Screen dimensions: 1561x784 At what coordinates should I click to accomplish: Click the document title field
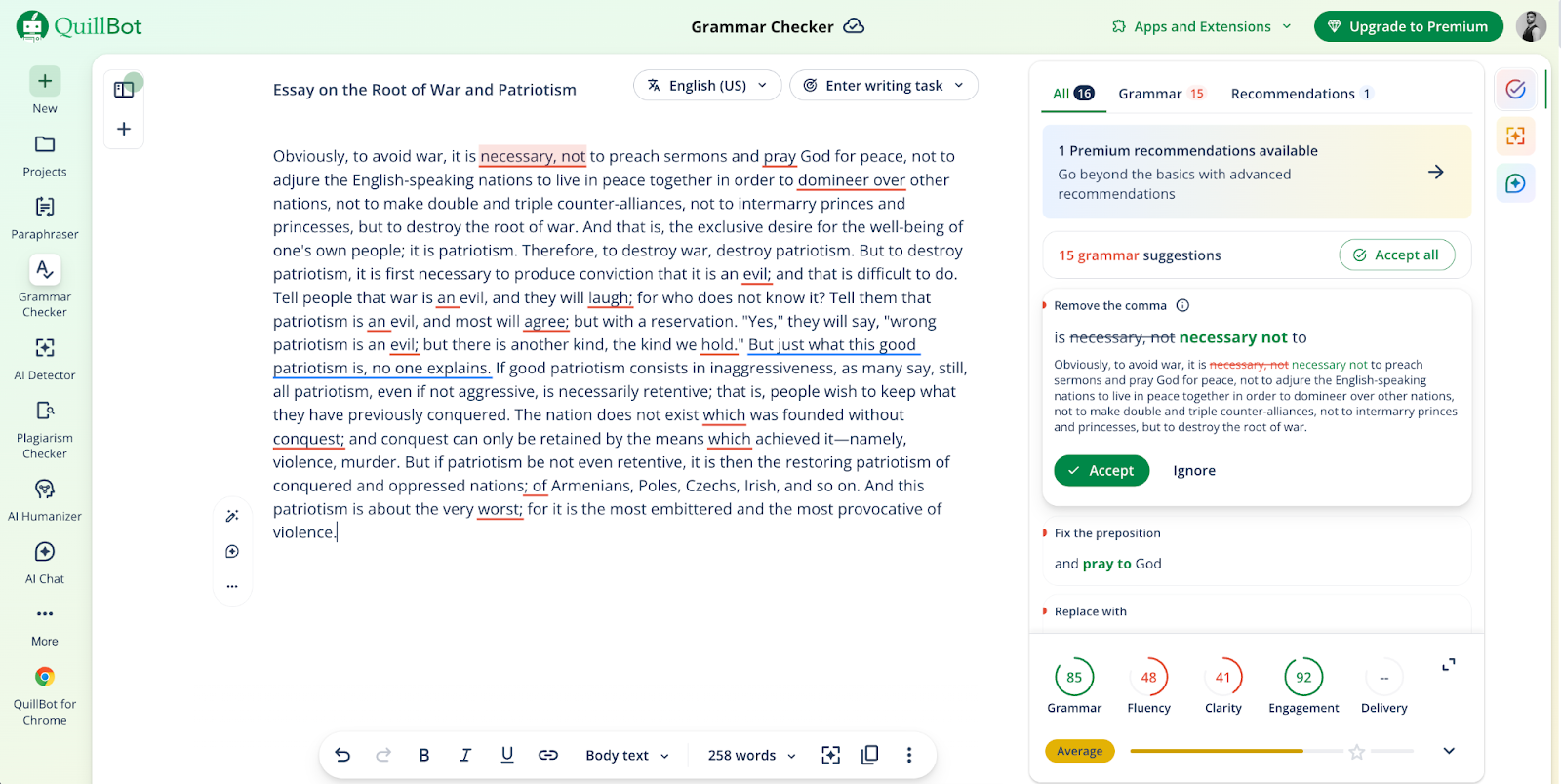[x=424, y=90]
